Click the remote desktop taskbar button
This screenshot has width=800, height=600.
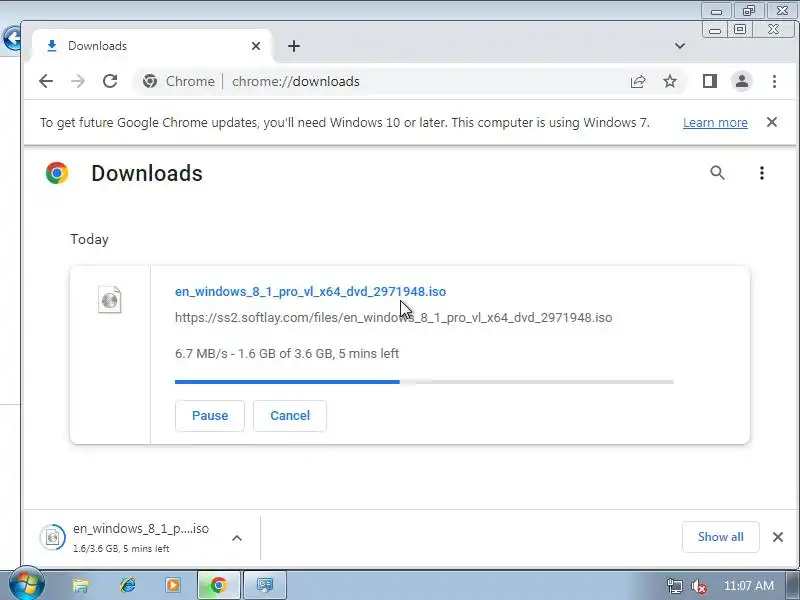tap(265, 585)
